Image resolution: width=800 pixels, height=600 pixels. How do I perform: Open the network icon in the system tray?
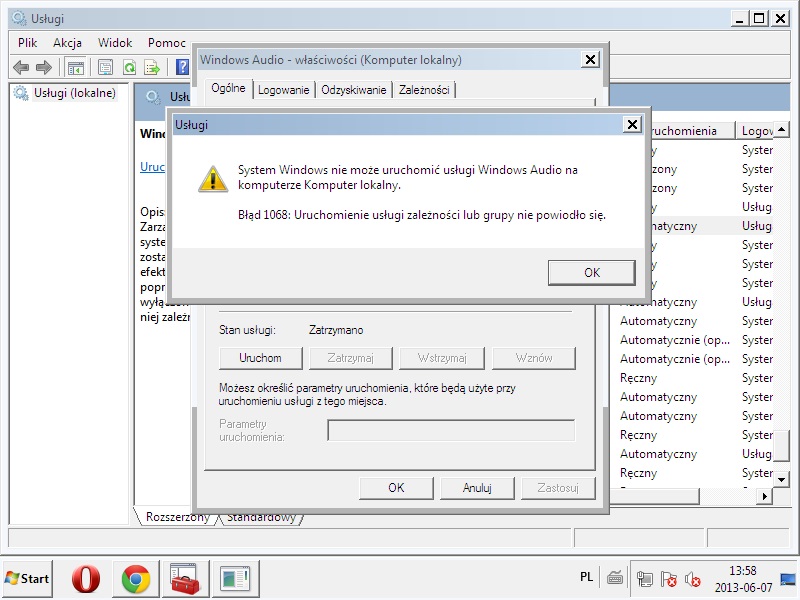pos(644,579)
